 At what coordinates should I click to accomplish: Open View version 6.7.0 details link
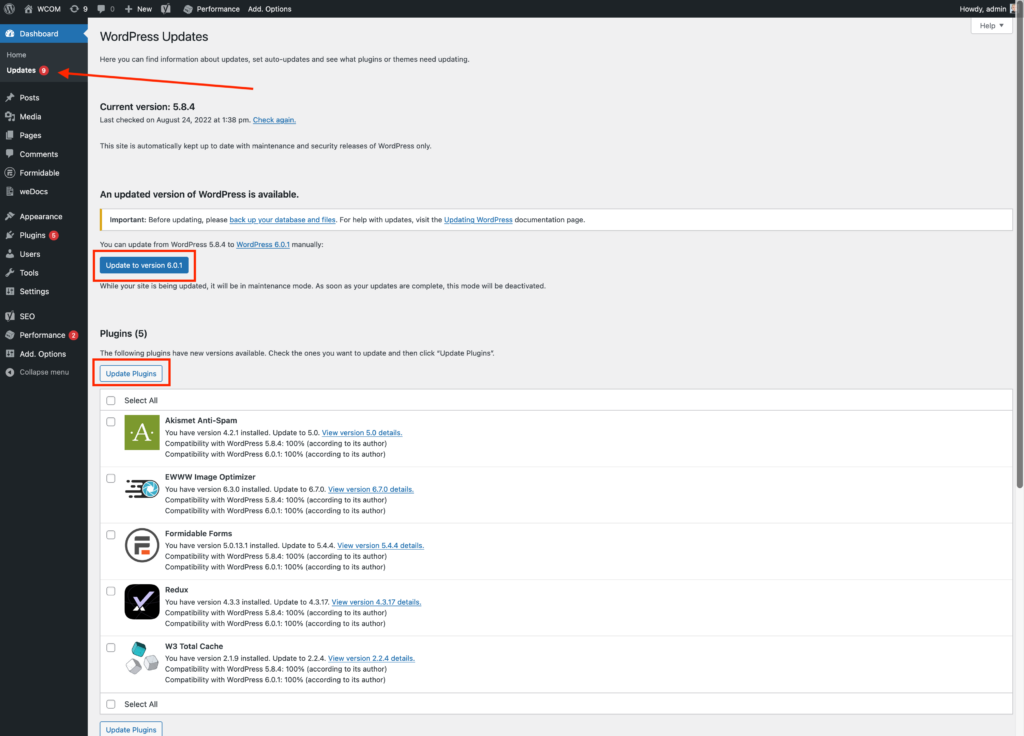pyautogui.click(x=371, y=489)
